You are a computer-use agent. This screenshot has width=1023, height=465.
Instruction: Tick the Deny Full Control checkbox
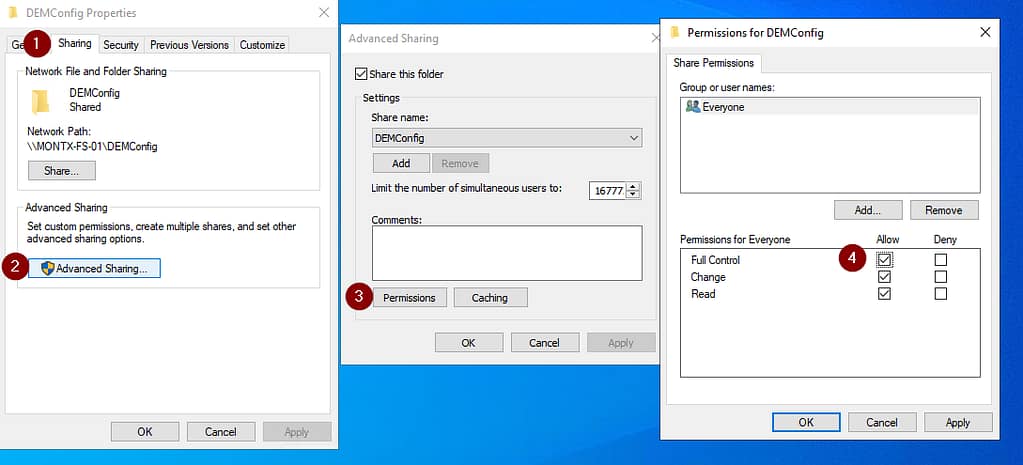pos(940,260)
